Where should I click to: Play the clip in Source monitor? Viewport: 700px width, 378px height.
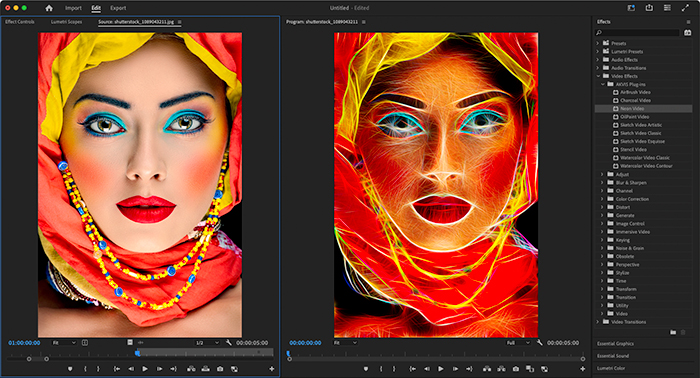pos(145,369)
